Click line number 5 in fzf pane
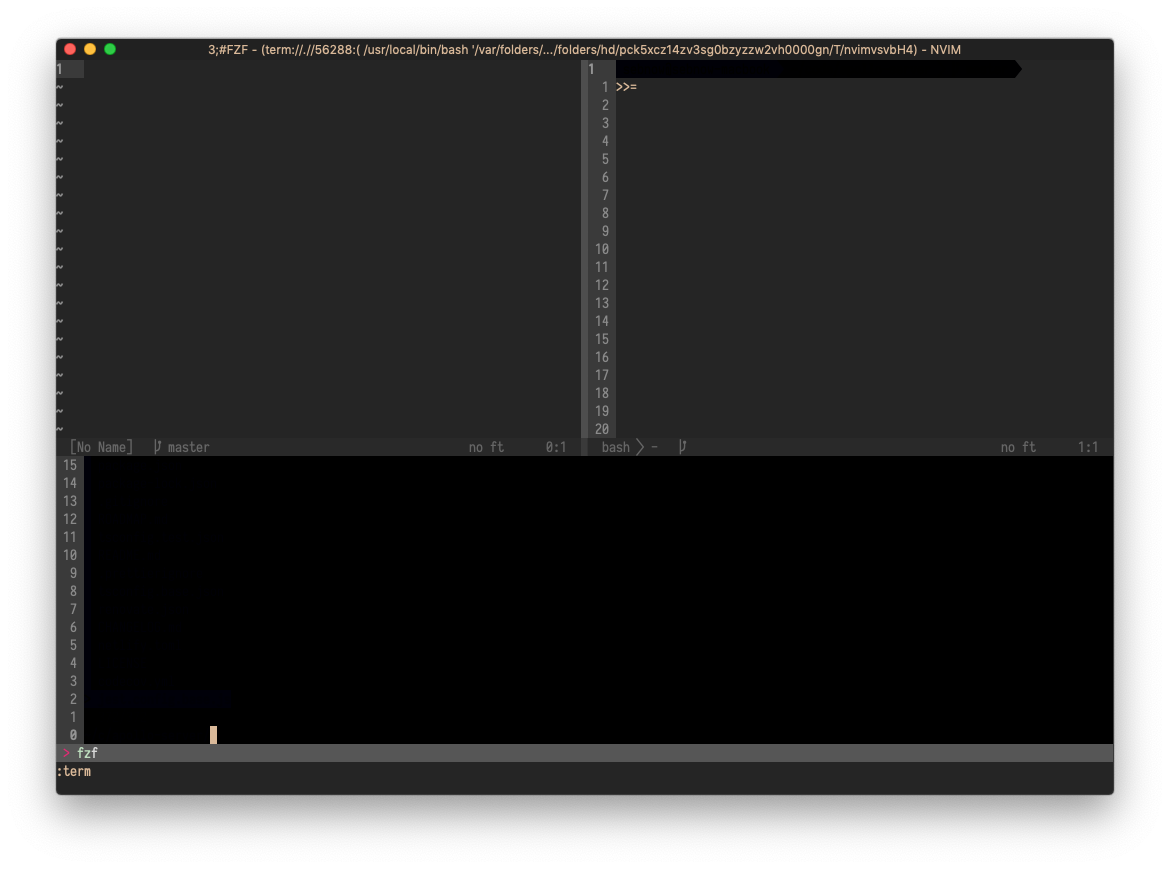Image resolution: width=1170 pixels, height=869 pixels. (73, 644)
